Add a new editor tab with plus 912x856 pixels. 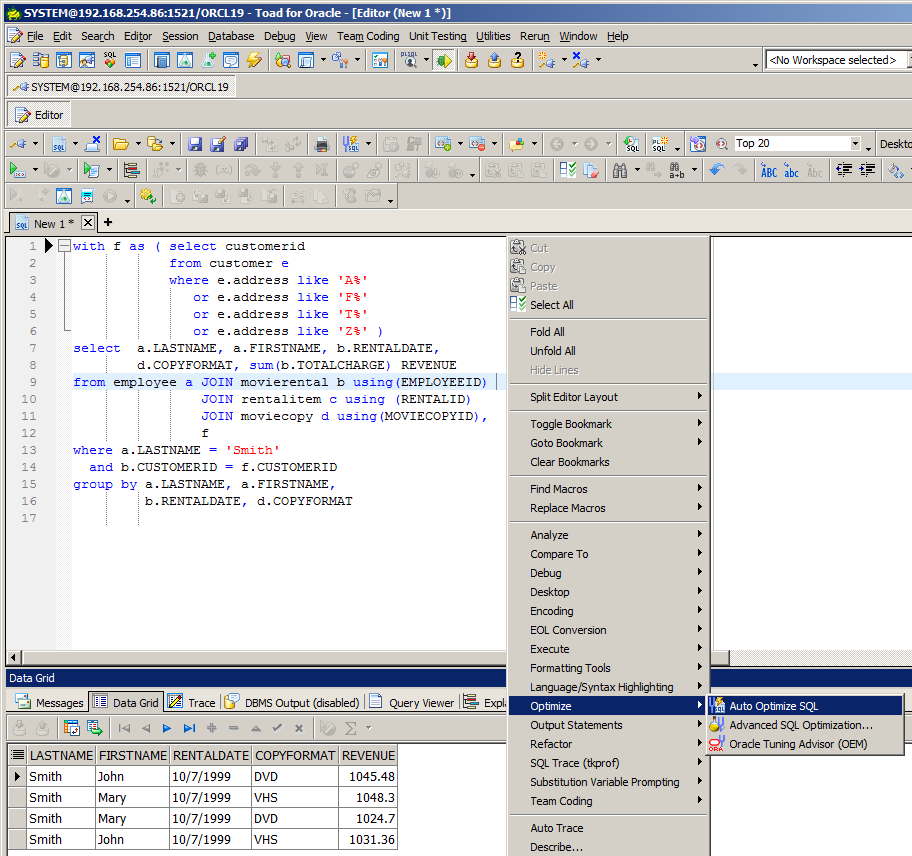[108, 222]
